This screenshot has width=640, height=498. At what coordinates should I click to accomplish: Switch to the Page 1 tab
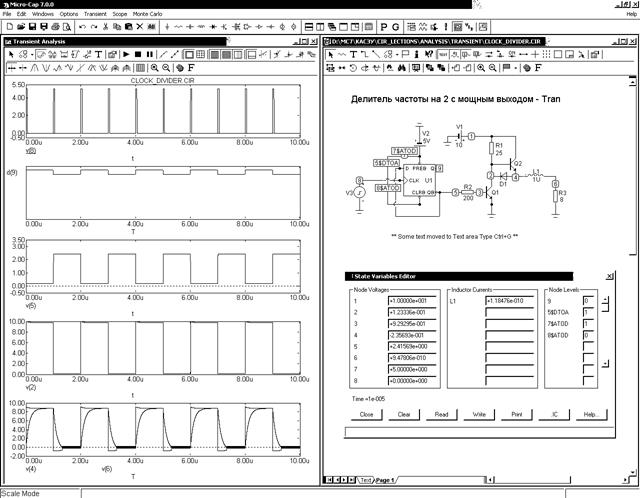[x=384, y=480]
